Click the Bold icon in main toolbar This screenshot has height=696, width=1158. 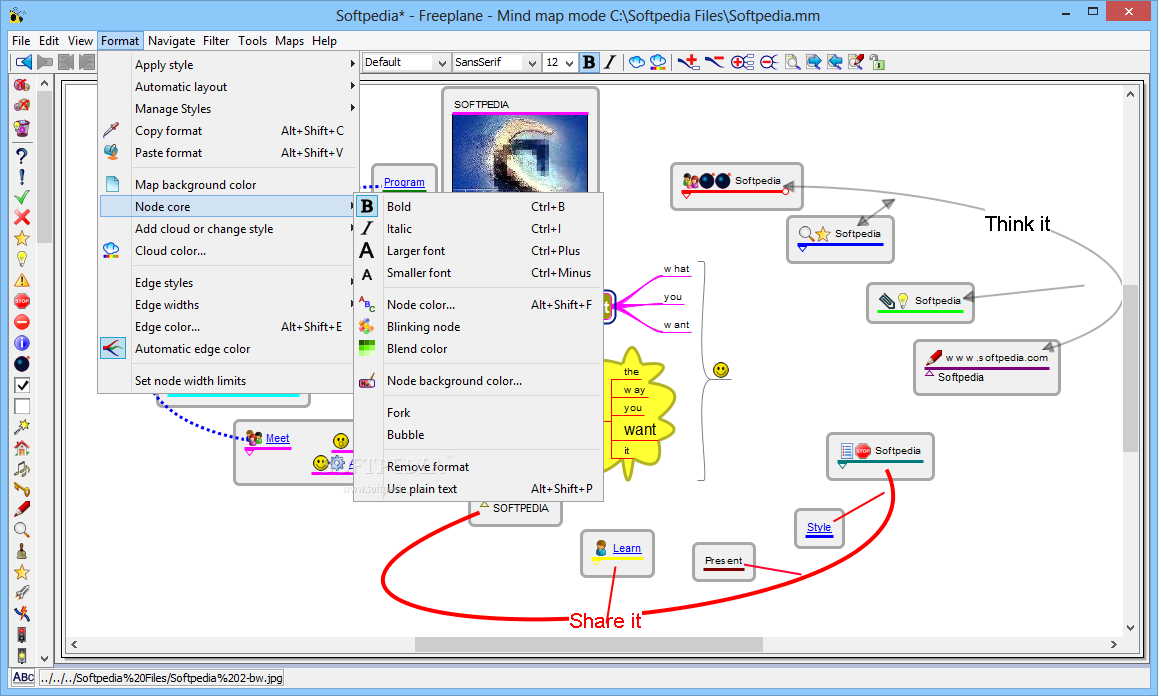[x=589, y=62]
